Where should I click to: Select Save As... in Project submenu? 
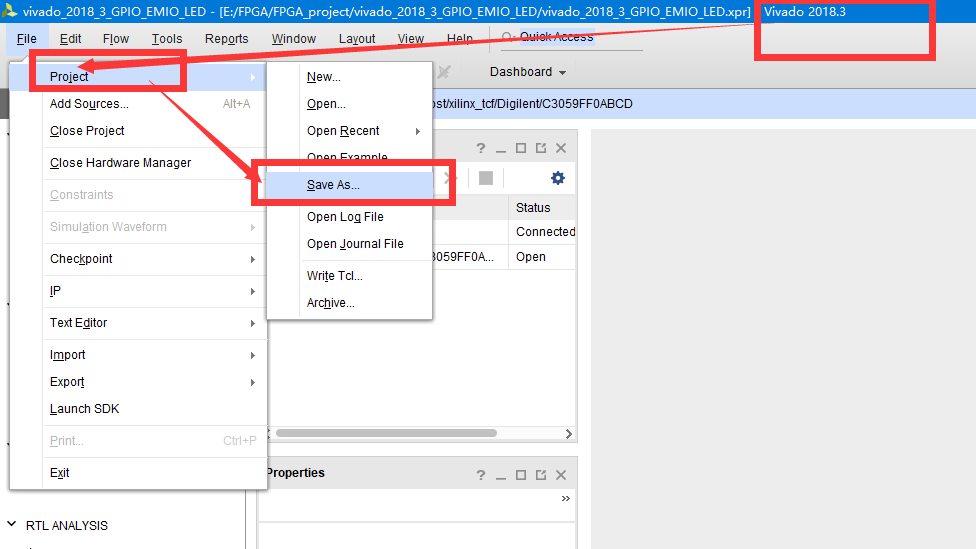click(349, 185)
